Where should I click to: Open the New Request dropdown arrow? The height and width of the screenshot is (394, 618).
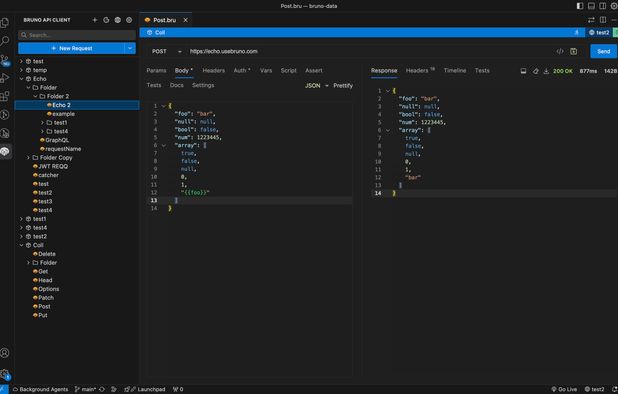[x=130, y=48]
